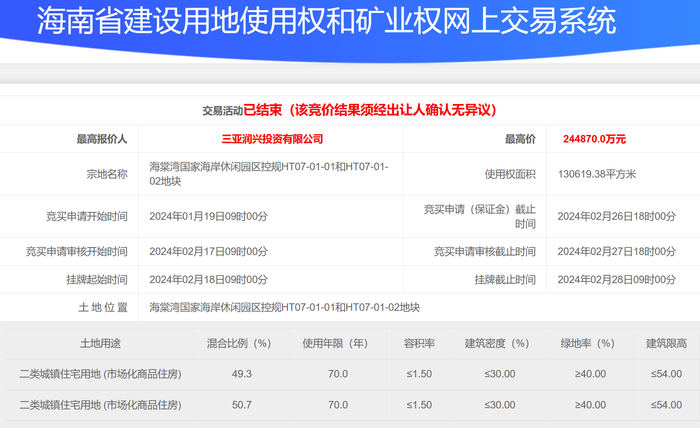
Task: Click the 挂牌起始时间 label
Action: click(x=97, y=280)
